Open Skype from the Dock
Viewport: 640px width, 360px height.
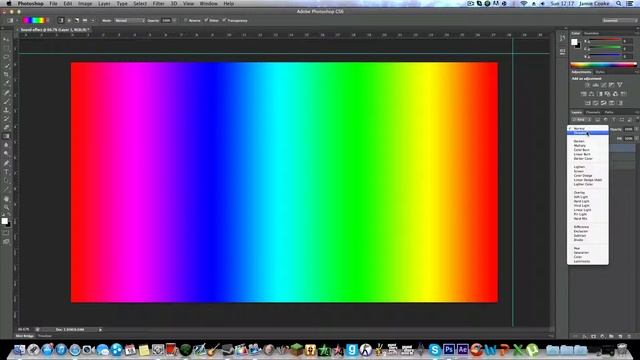(435, 350)
